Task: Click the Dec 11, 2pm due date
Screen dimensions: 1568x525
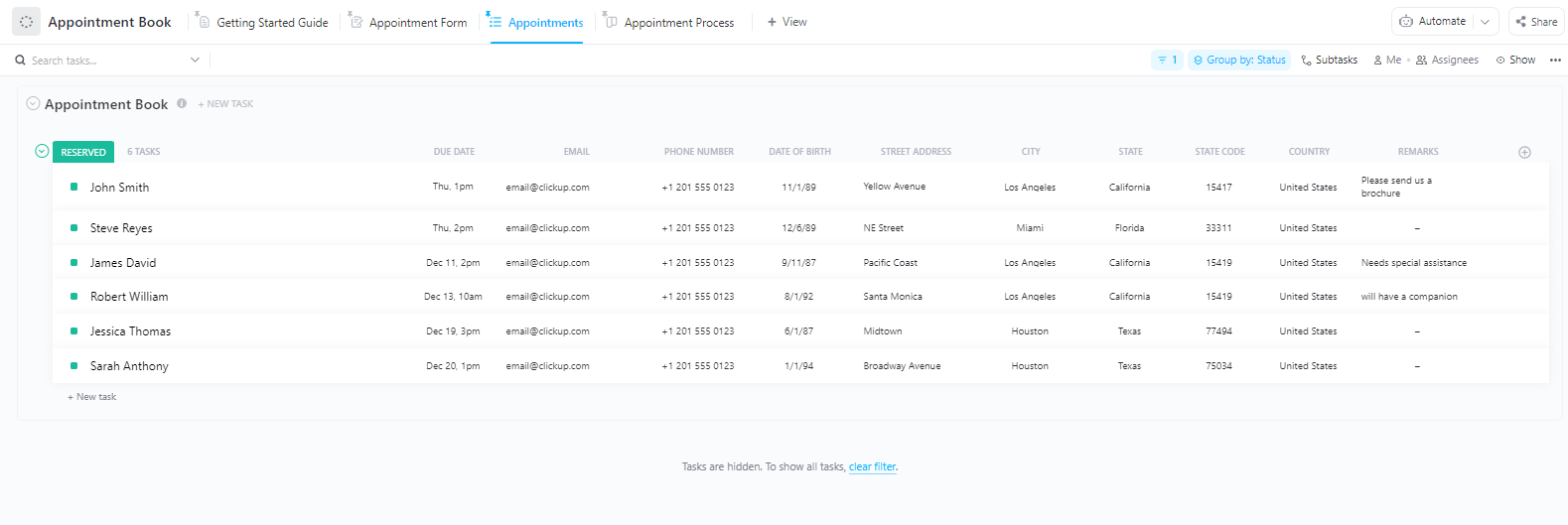Action: tap(453, 263)
